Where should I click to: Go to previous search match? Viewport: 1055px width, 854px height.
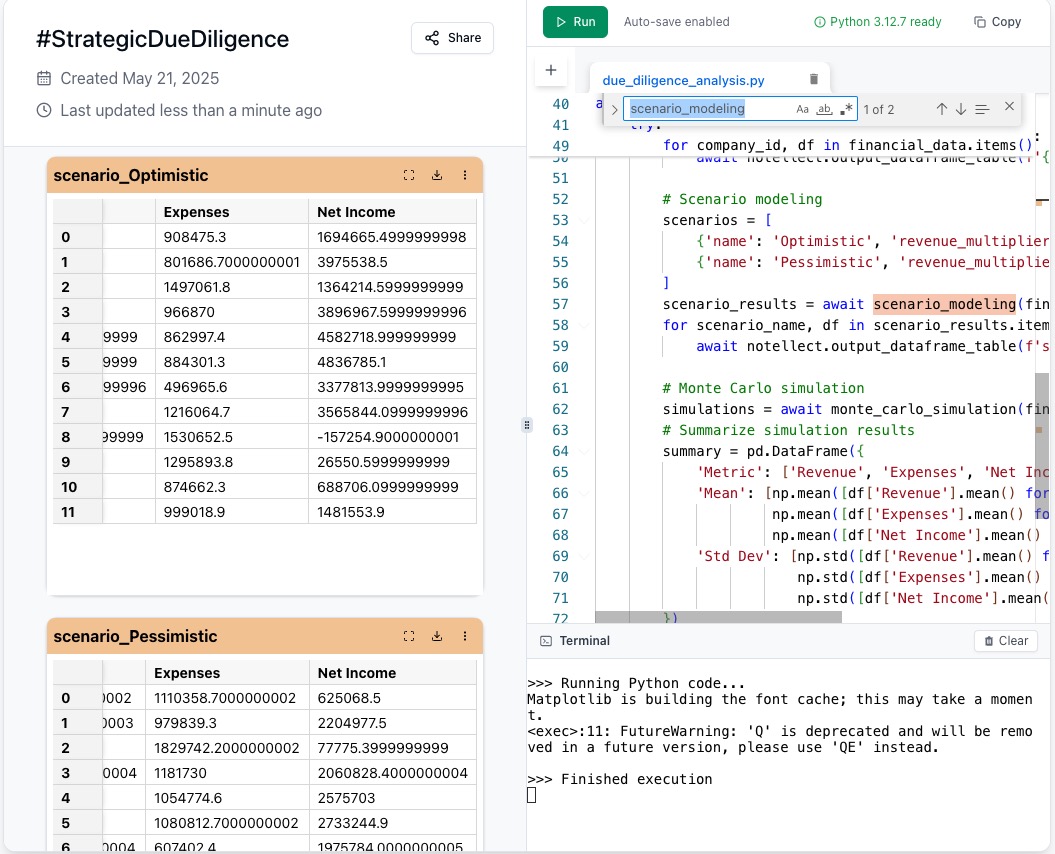coord(941,109)
